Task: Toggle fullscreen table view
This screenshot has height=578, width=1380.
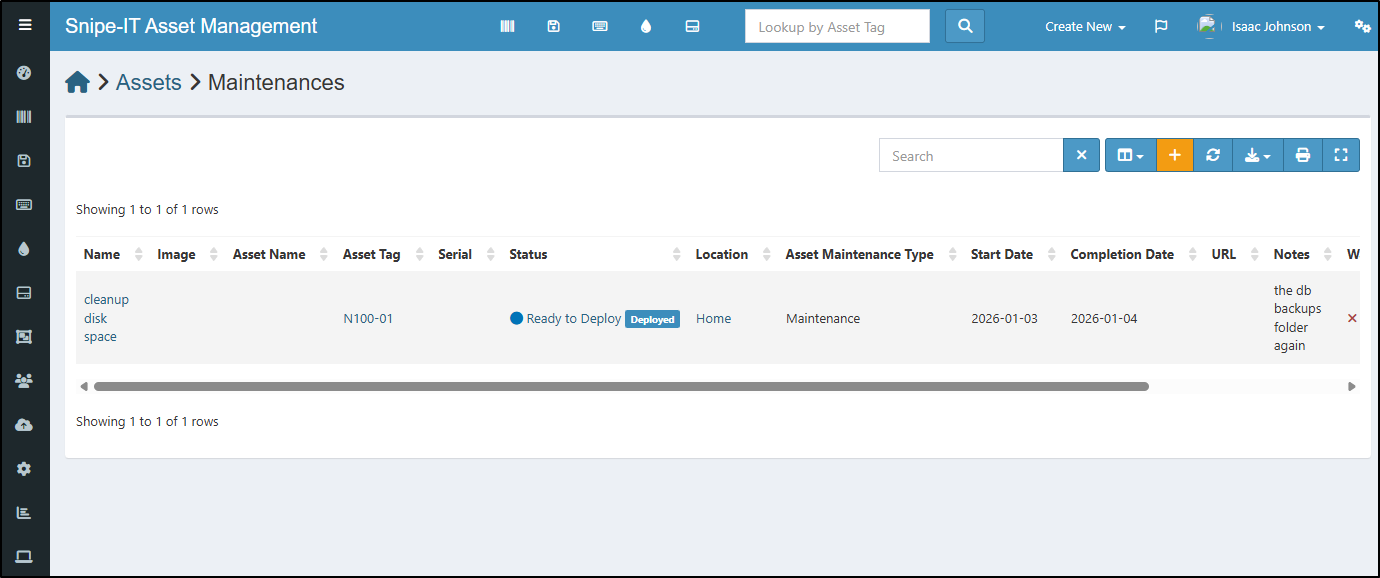Action: click(x=1341, y=156)
